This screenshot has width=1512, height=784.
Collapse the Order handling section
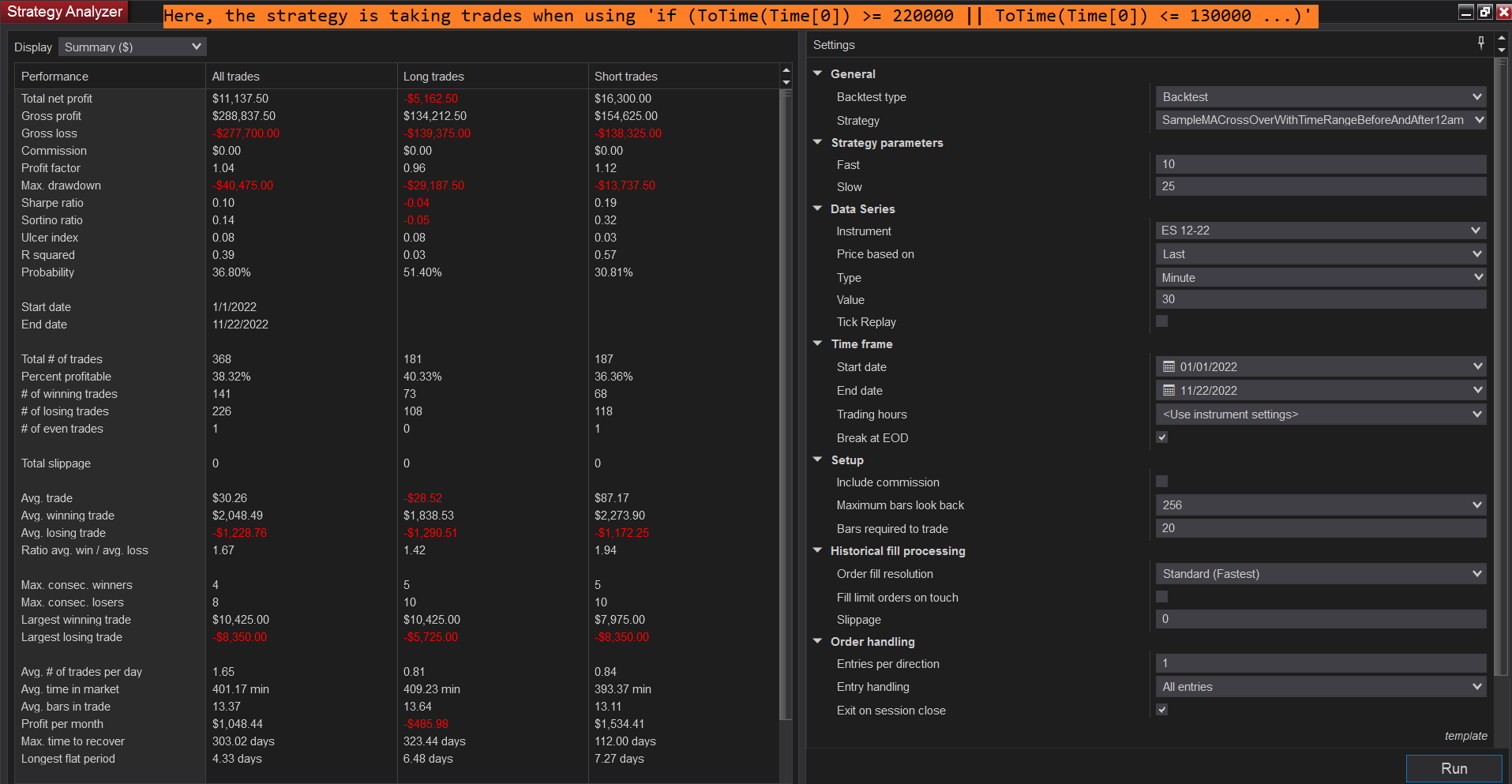pyautogui.click(x=817, y=641)
